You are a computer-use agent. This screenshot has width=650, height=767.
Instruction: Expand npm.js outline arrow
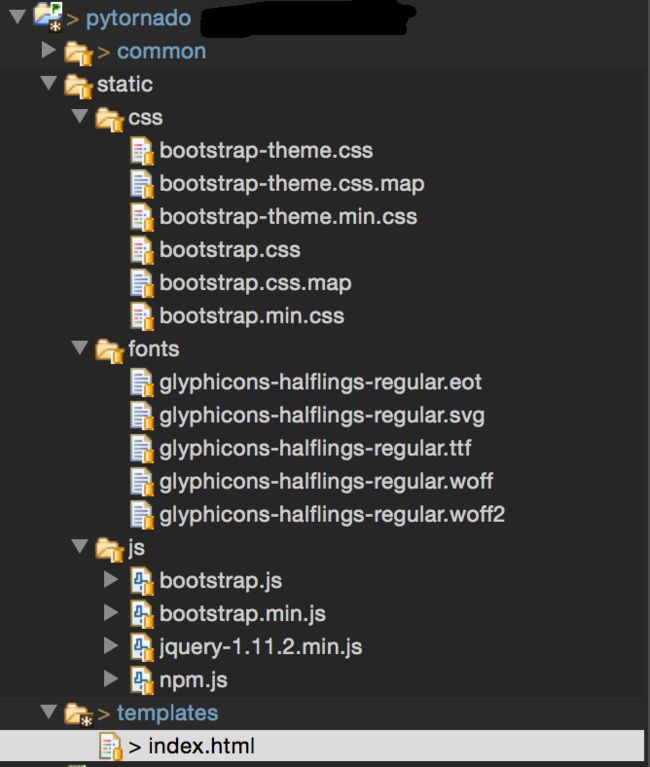[111, 678]
